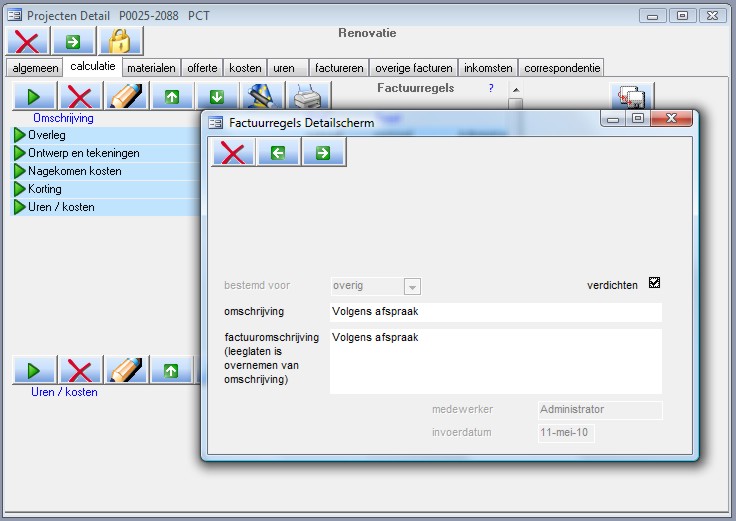Select the Ontwerp en tekeningen row text

(x=84, y=153)
